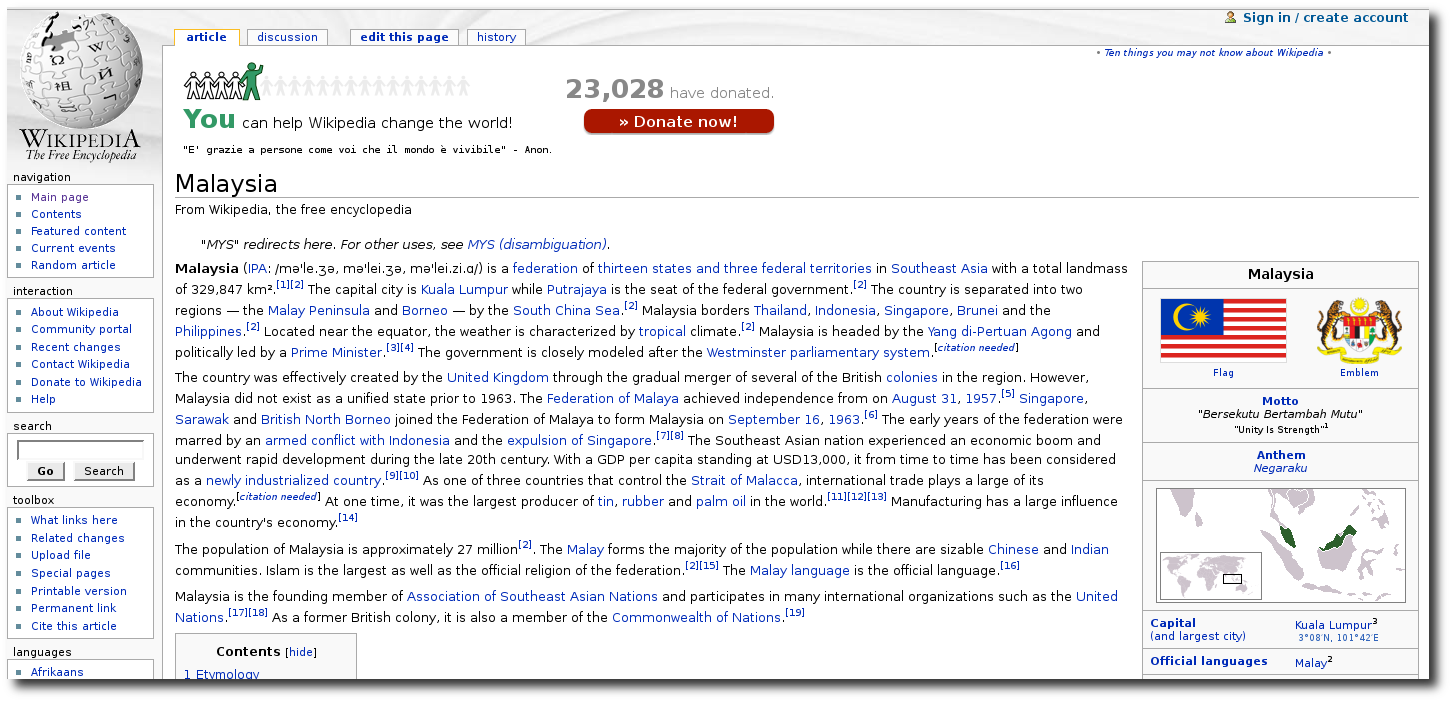The width and height of the screenshot is (1452, 702).
Task: Follow newly industrialized country link
Action: click(x=295, y=481)
